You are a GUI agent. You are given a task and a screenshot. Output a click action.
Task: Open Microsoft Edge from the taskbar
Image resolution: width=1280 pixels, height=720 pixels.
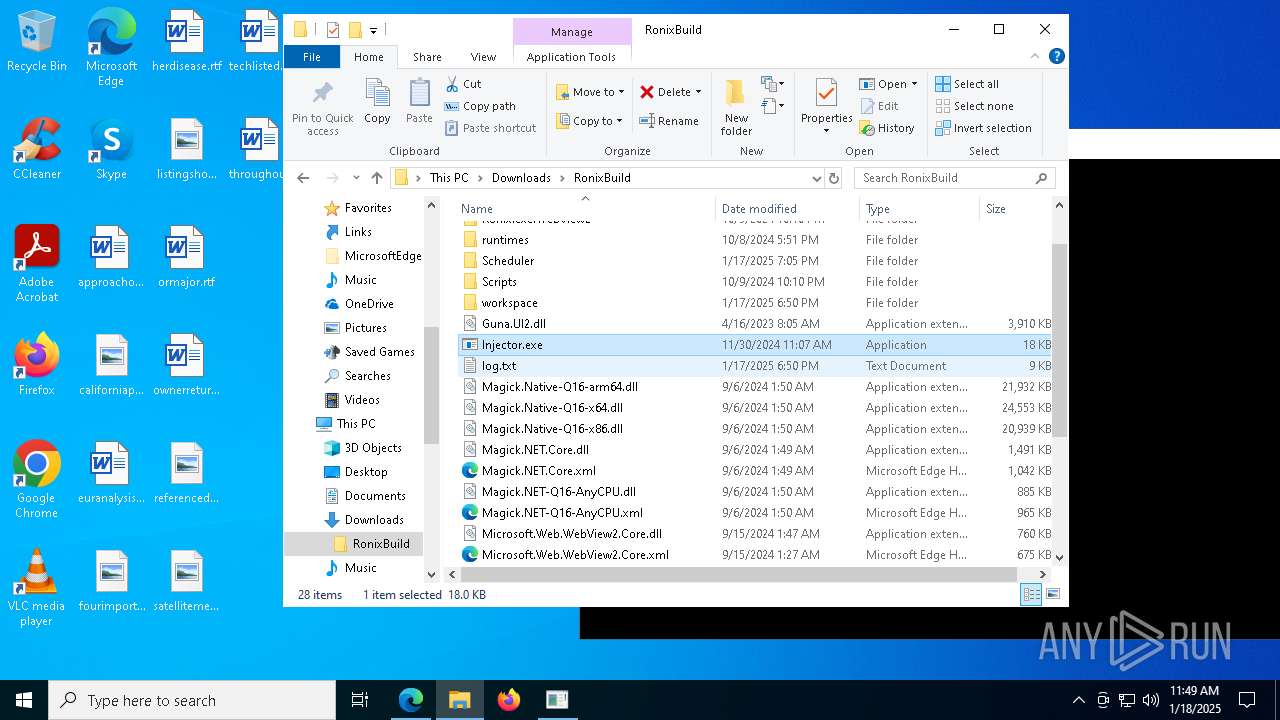tap(411, 700)
